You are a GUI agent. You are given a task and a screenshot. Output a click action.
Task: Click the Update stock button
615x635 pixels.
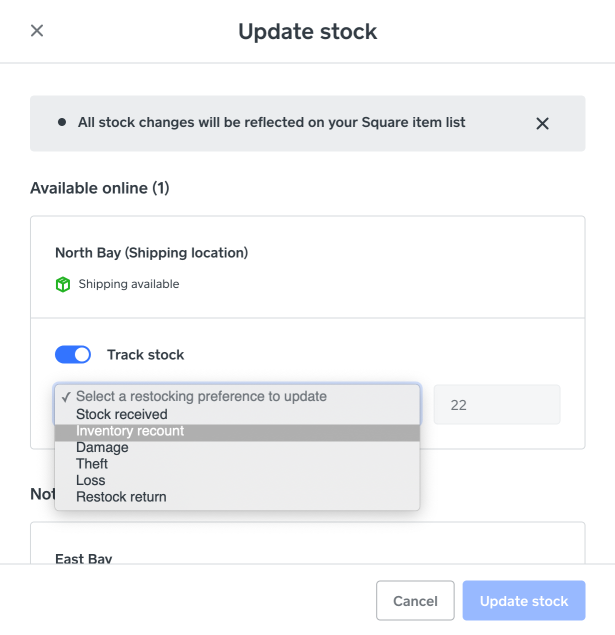point(524,601)
